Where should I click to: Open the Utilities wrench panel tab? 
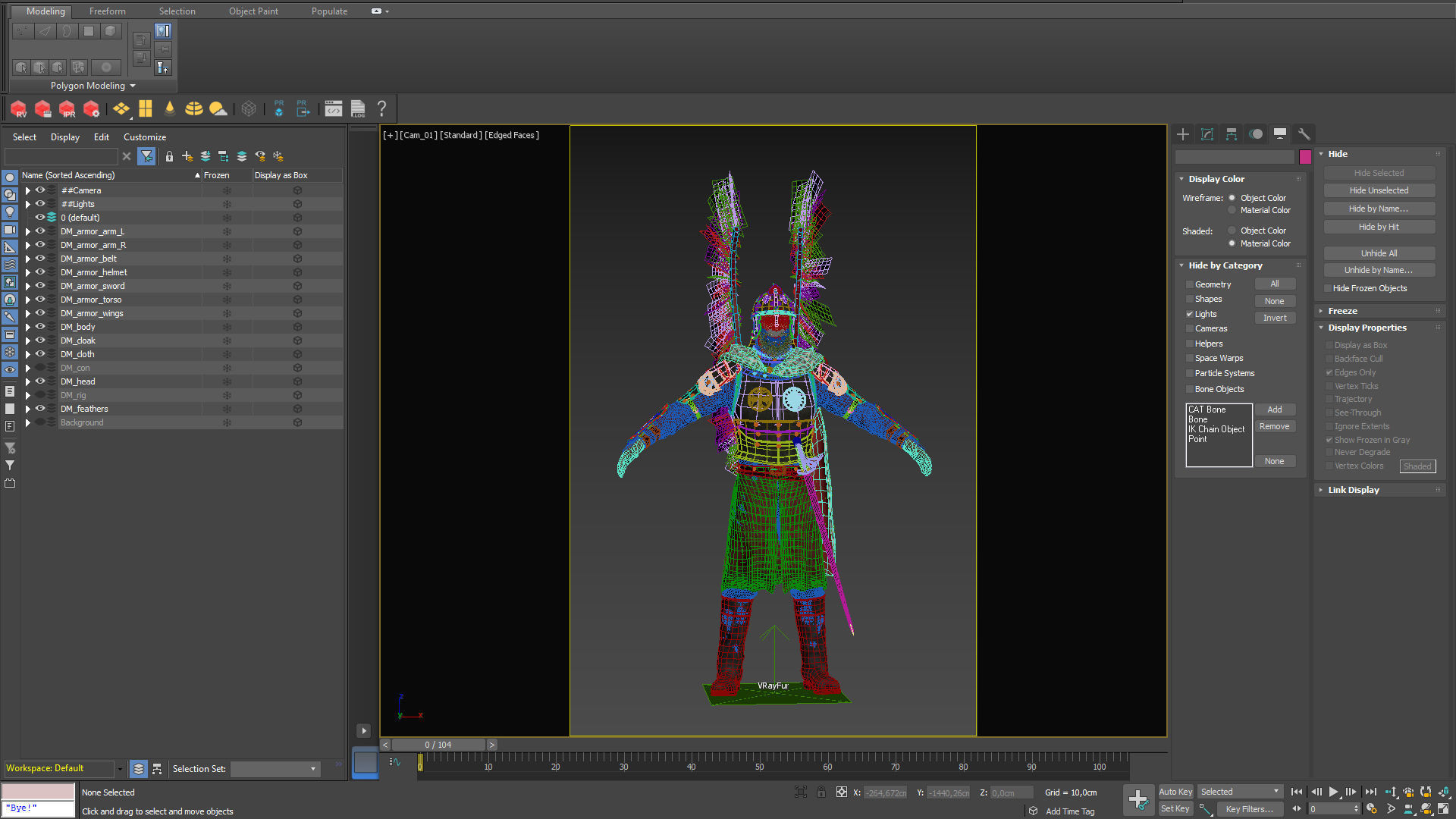[x=1304, y=134]
